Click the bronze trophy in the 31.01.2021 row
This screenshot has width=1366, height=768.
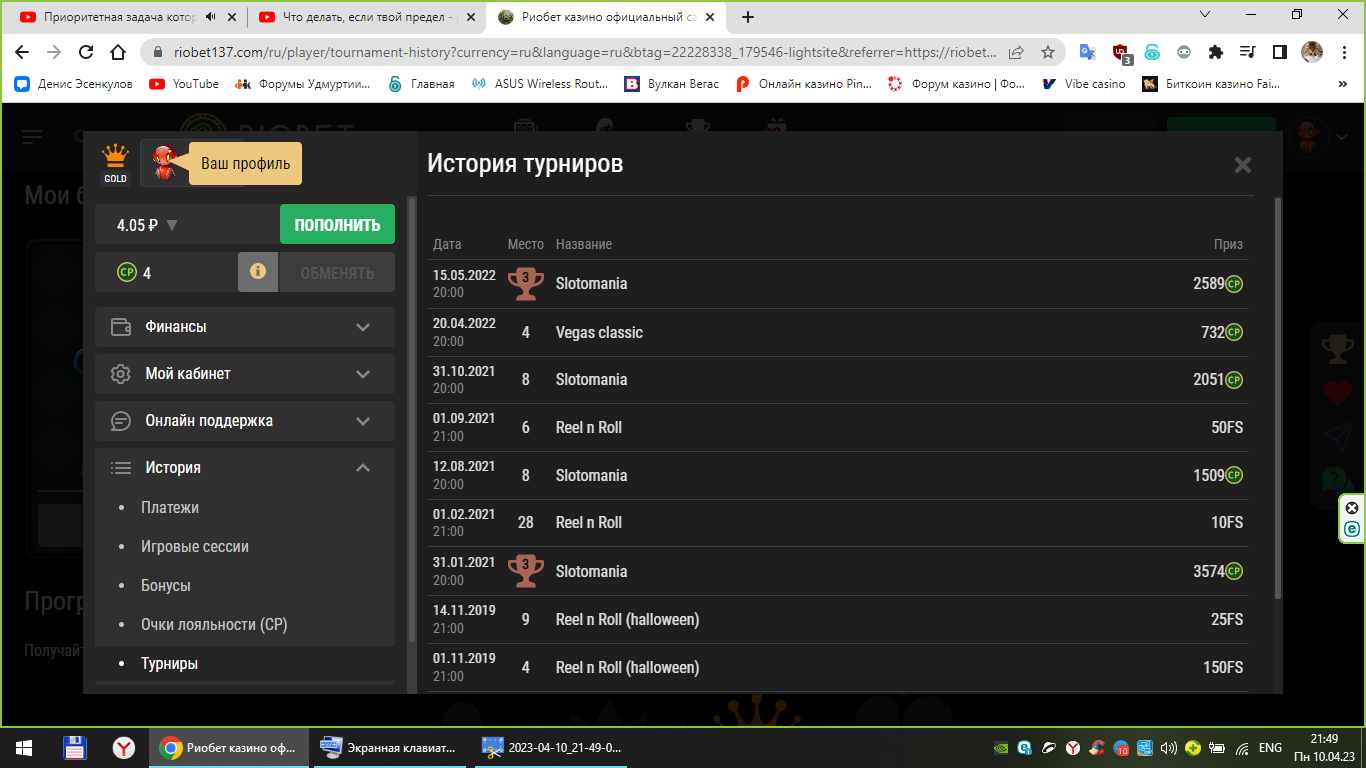pos(526,571)
